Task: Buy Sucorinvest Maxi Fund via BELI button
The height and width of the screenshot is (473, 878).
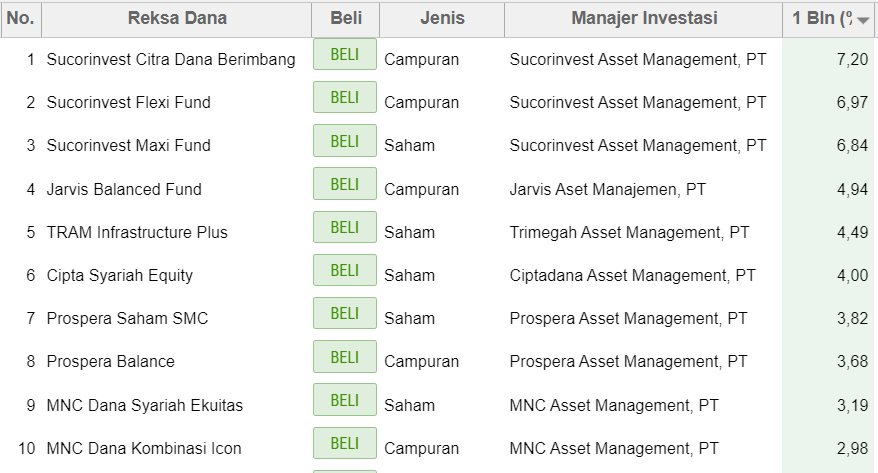Action: [345, 141]
